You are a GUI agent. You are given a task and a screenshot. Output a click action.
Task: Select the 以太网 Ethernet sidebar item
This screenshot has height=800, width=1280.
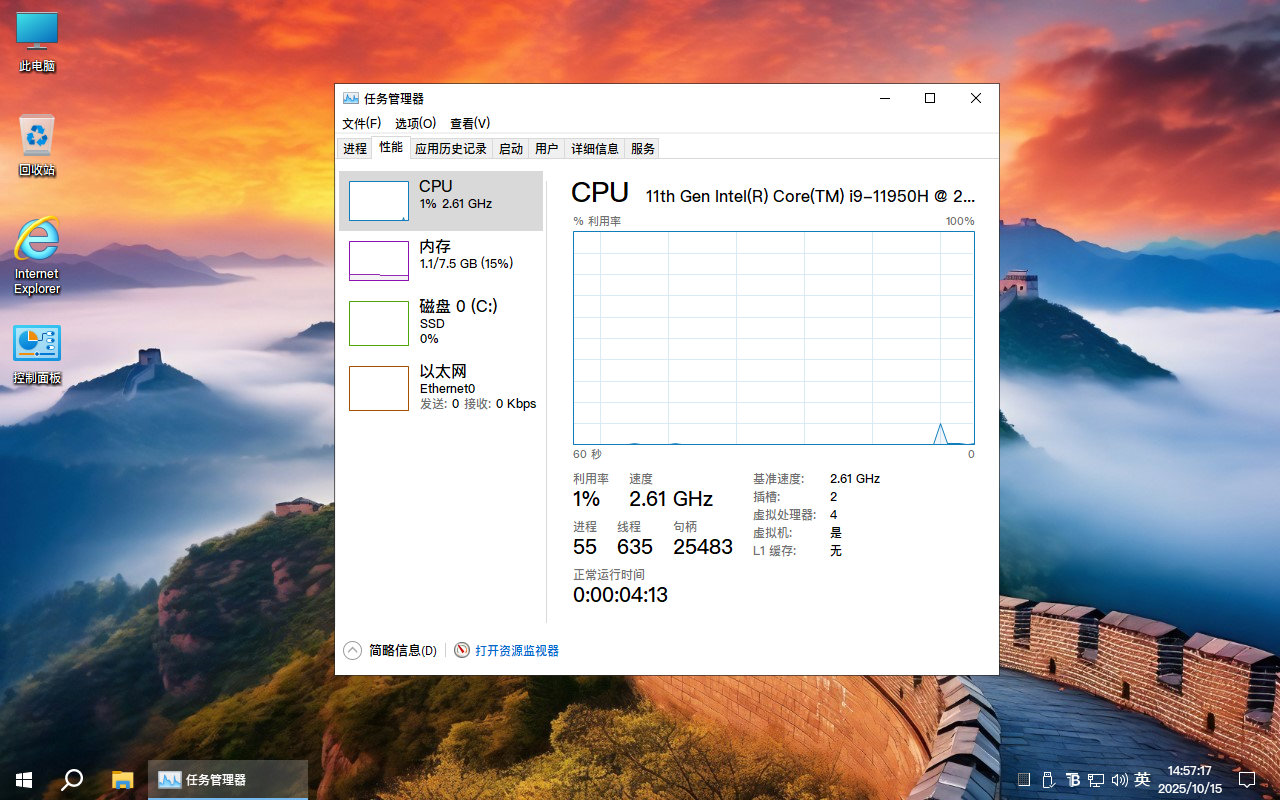pyautogui.click(x=441, y=387)
